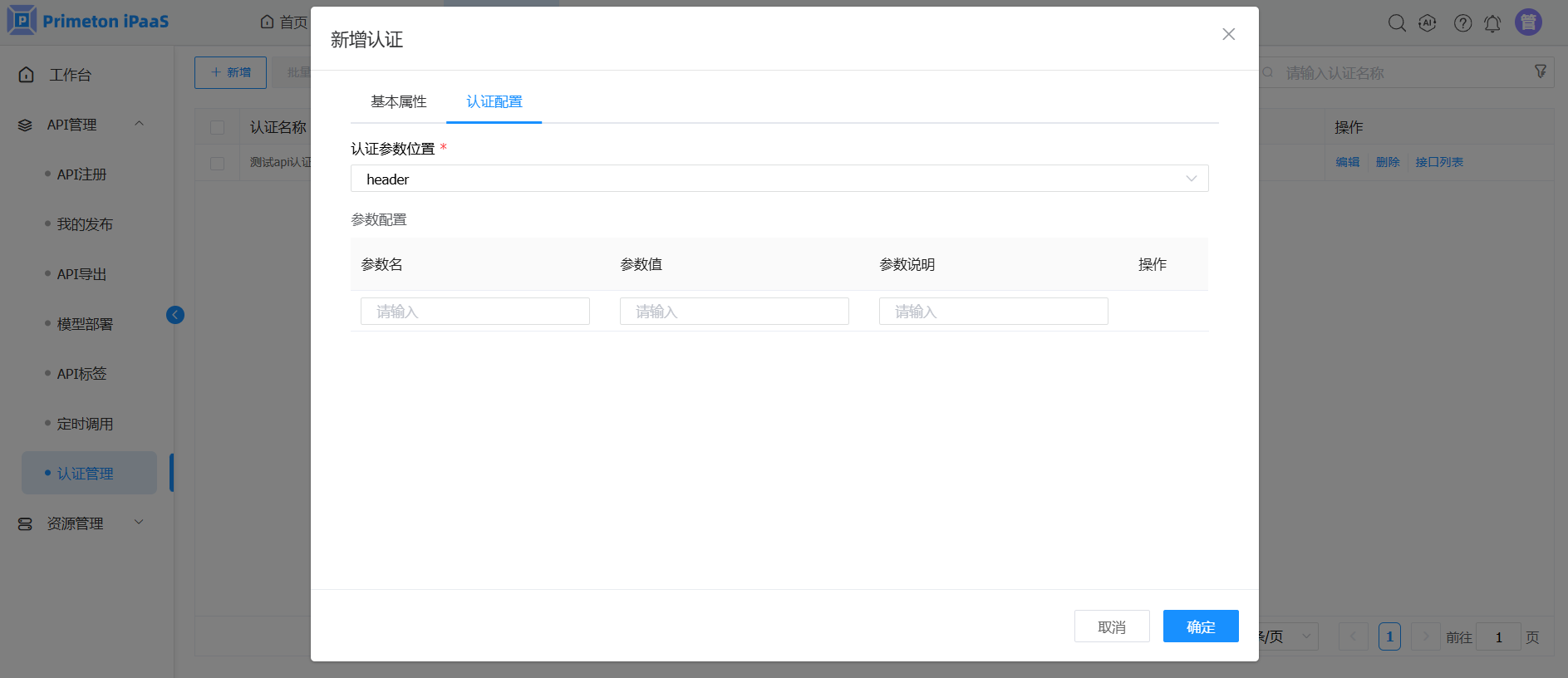
Task: Open the AI assistant icon
Action: tap(1428, 23)
